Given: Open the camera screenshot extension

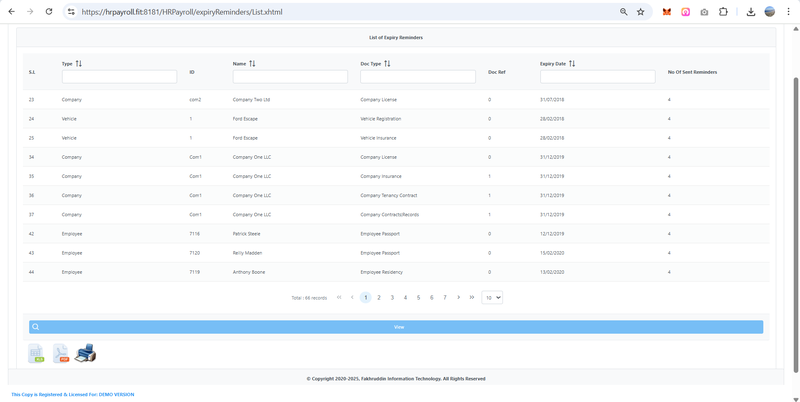Looking at the screenshot, I should point(704,12).
